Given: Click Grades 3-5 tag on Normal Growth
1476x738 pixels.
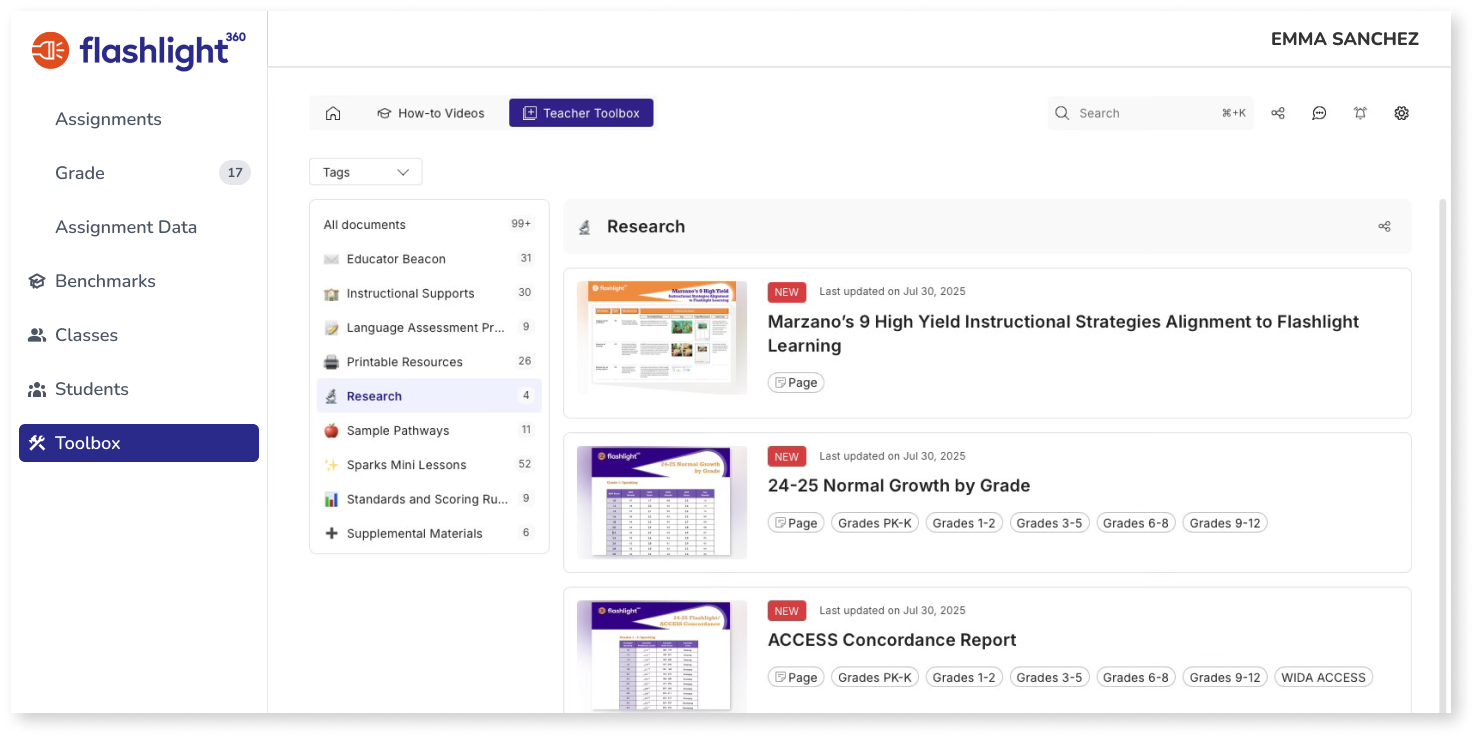Looking at the screenshot, I should coord(1050,523).
